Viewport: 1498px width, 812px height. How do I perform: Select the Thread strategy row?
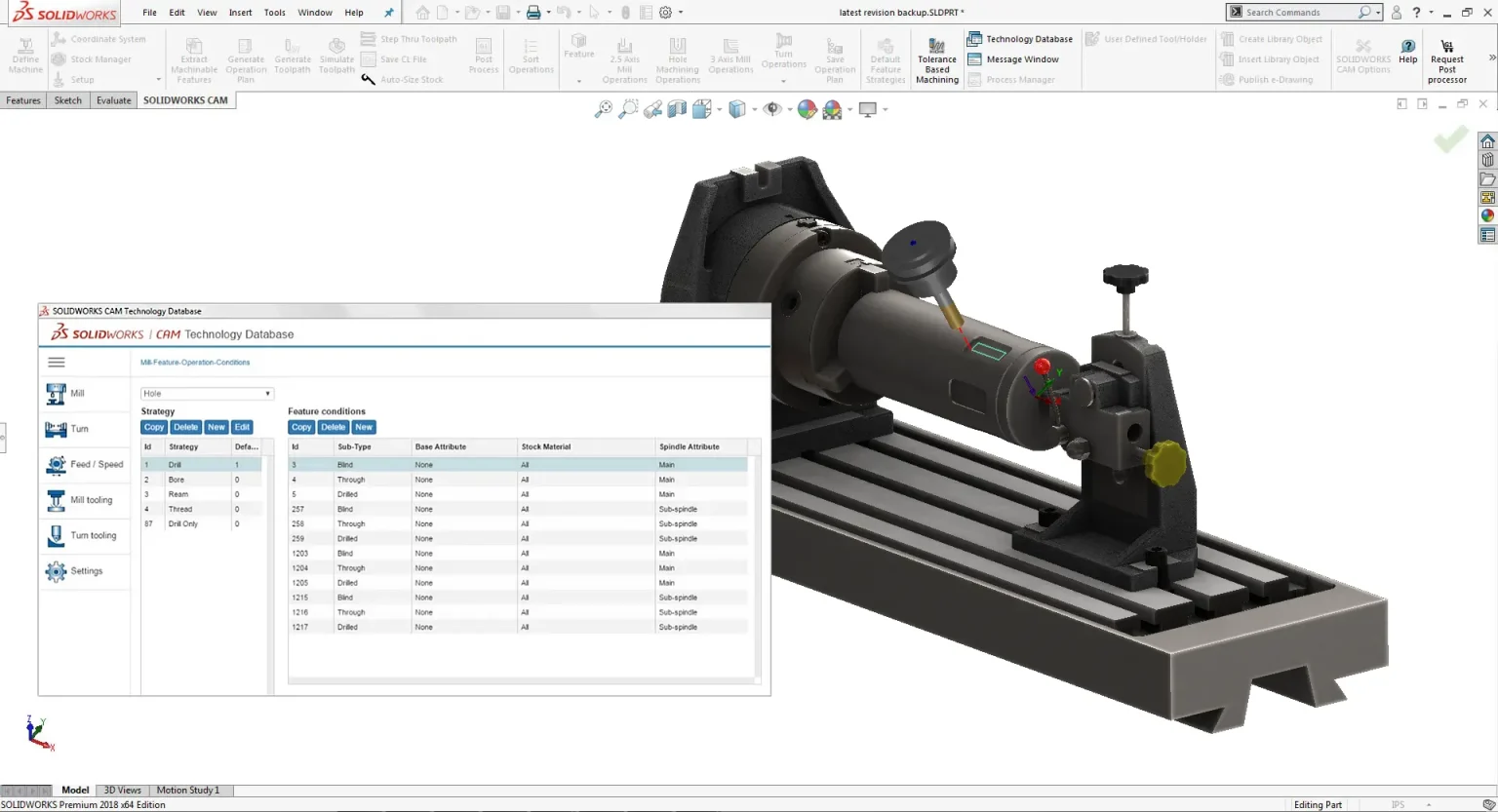[202, 509]
